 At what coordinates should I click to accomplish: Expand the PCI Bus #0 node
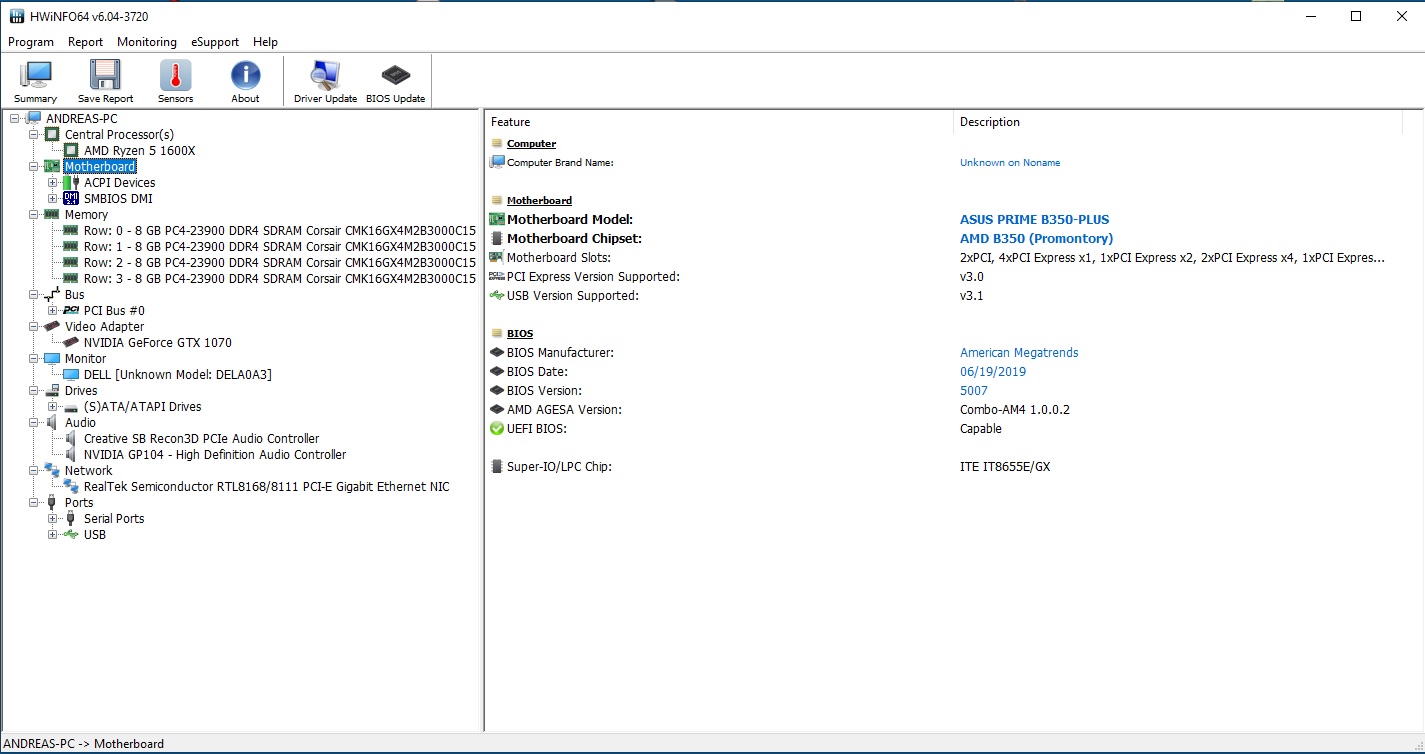53,310
